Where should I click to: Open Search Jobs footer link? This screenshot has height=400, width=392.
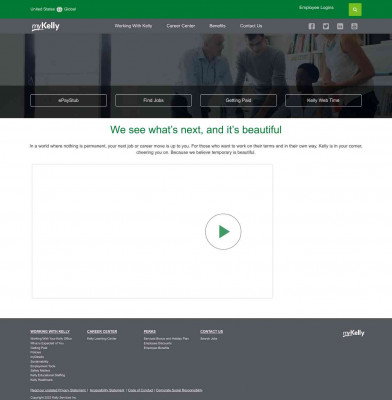209,339
